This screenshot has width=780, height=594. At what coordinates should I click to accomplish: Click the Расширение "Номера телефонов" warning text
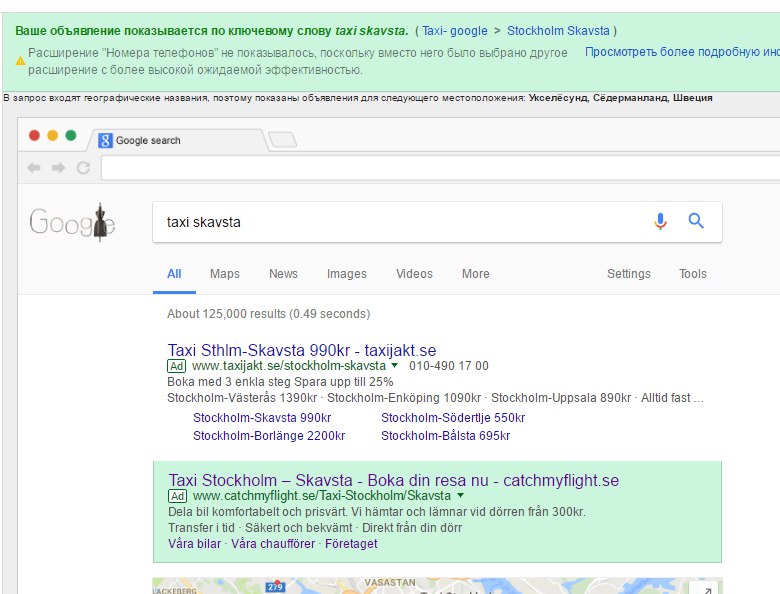click(x=297, y=61)
